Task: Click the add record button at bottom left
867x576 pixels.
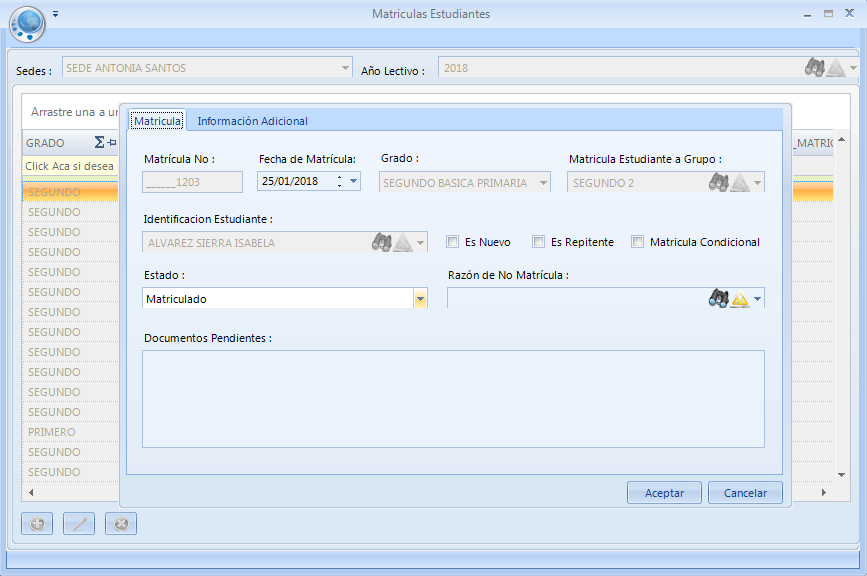Action: point(37,524)
